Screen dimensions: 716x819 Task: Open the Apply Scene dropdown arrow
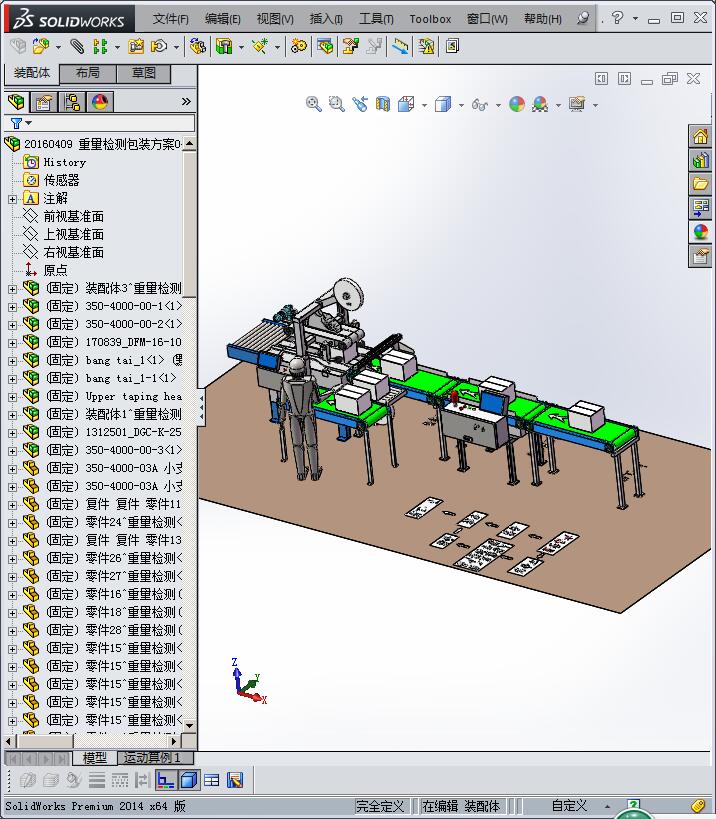[558, 106]
